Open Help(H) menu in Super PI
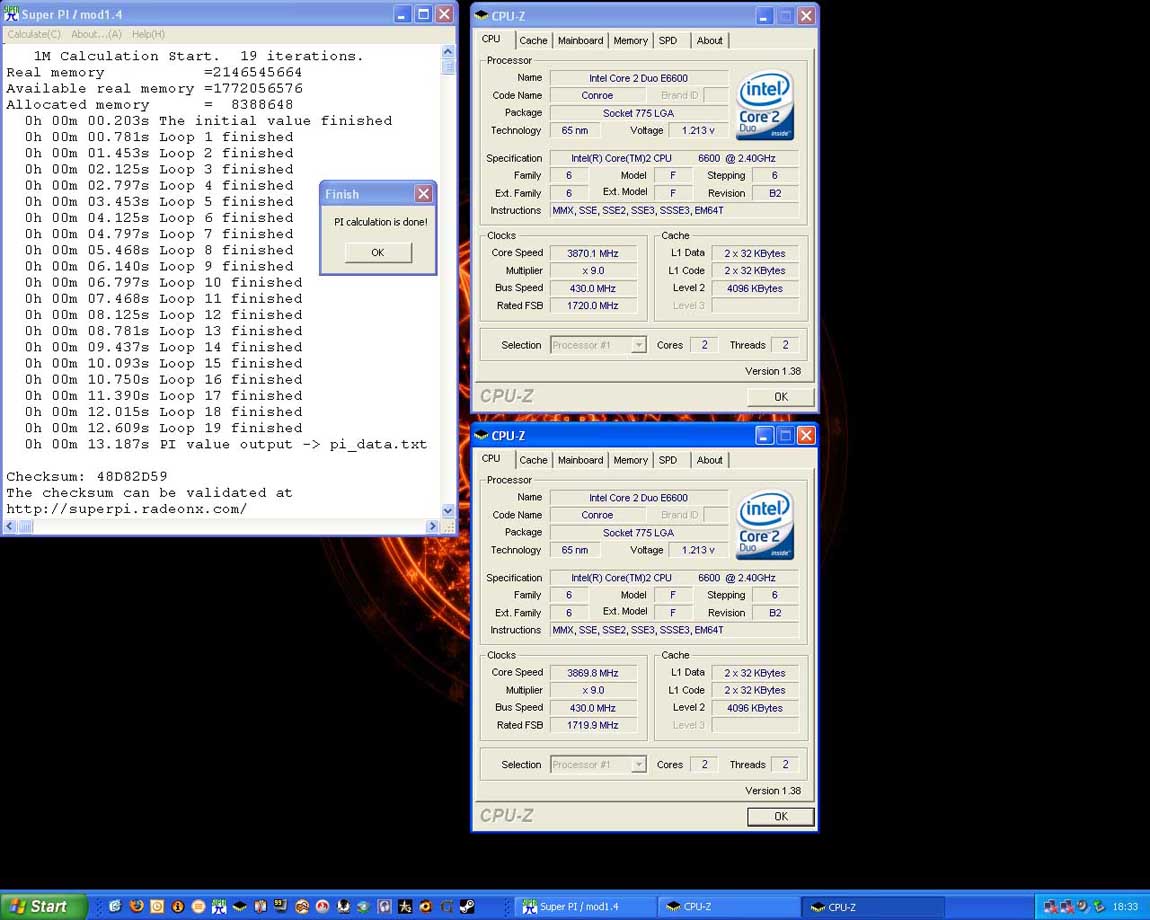1150x920 pixels. (x=148, y=34)
